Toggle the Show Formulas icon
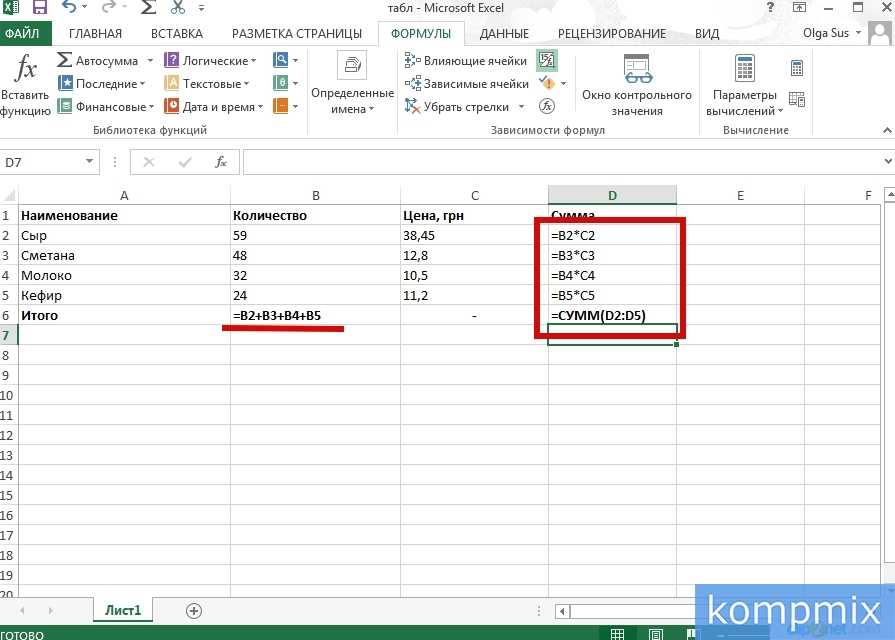 [546, 61]
